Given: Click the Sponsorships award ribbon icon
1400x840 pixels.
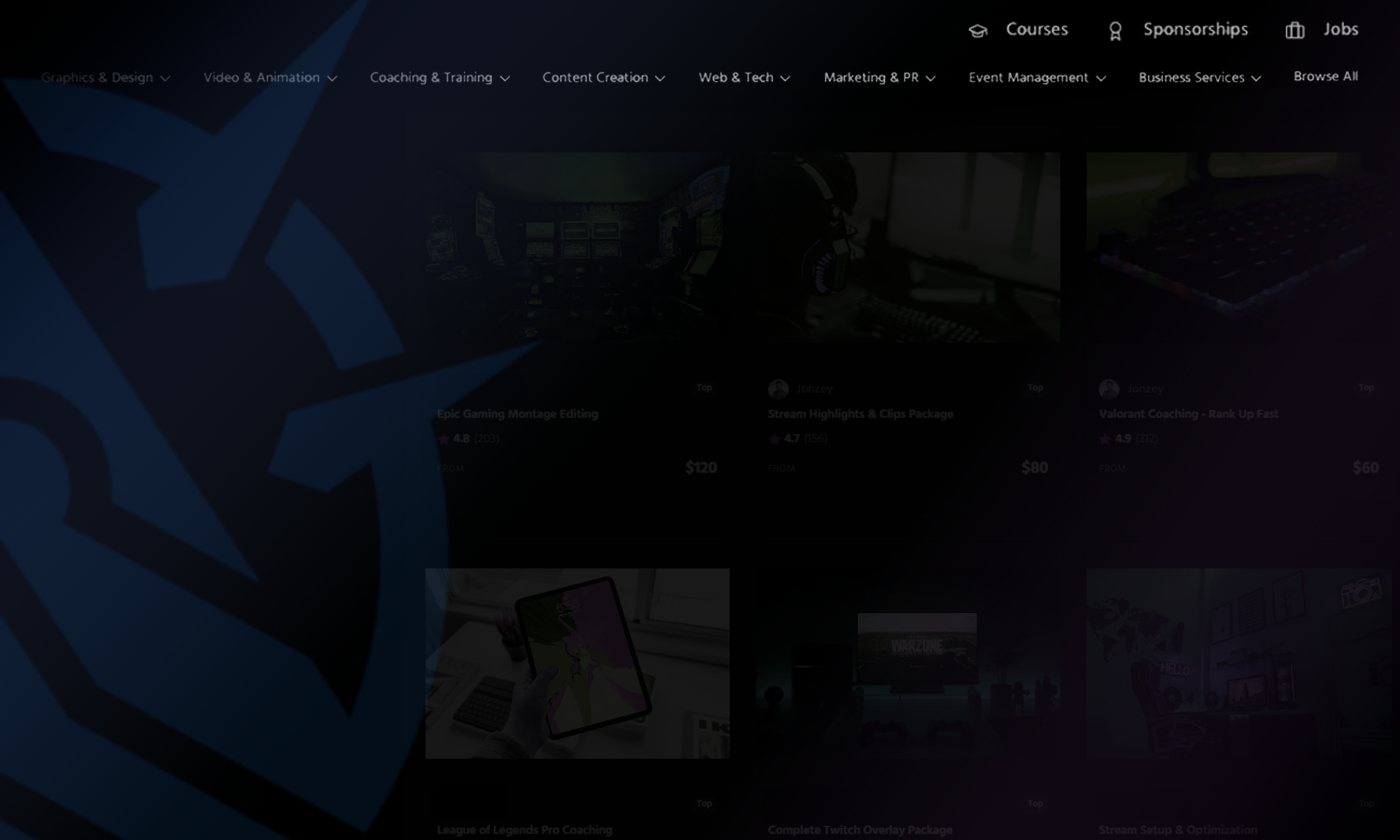Looking at the screenshot, I should 1114,31.
